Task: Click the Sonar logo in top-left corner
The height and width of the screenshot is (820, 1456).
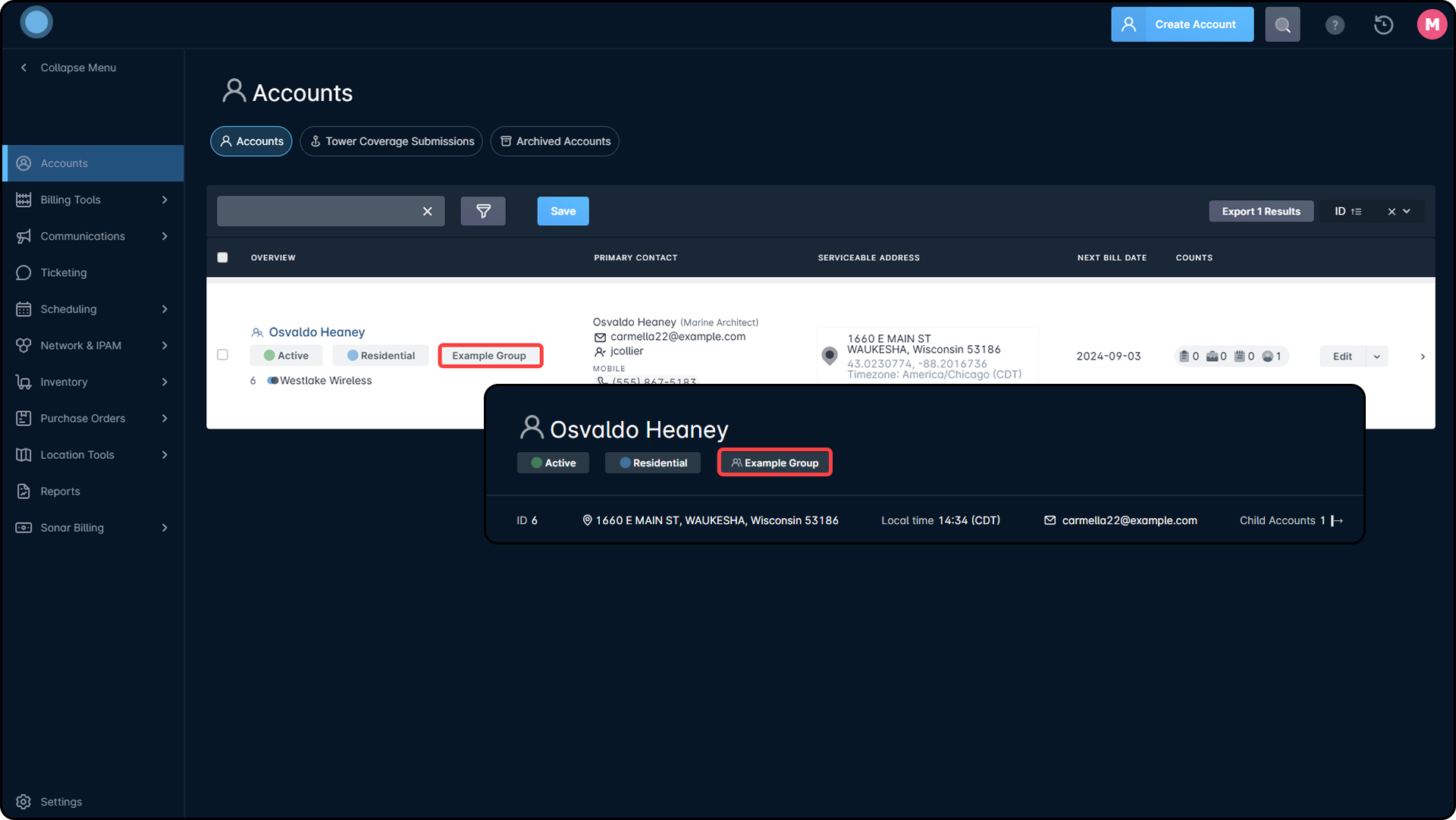Action: (36, 23)
